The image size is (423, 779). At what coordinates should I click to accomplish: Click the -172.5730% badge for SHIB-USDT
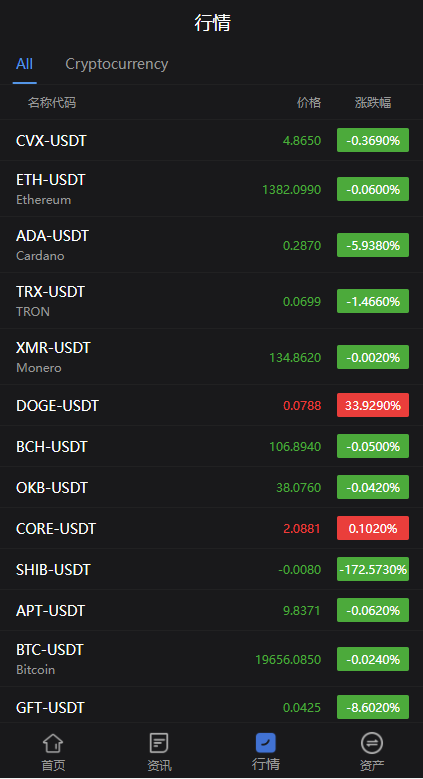click(373, 569)
